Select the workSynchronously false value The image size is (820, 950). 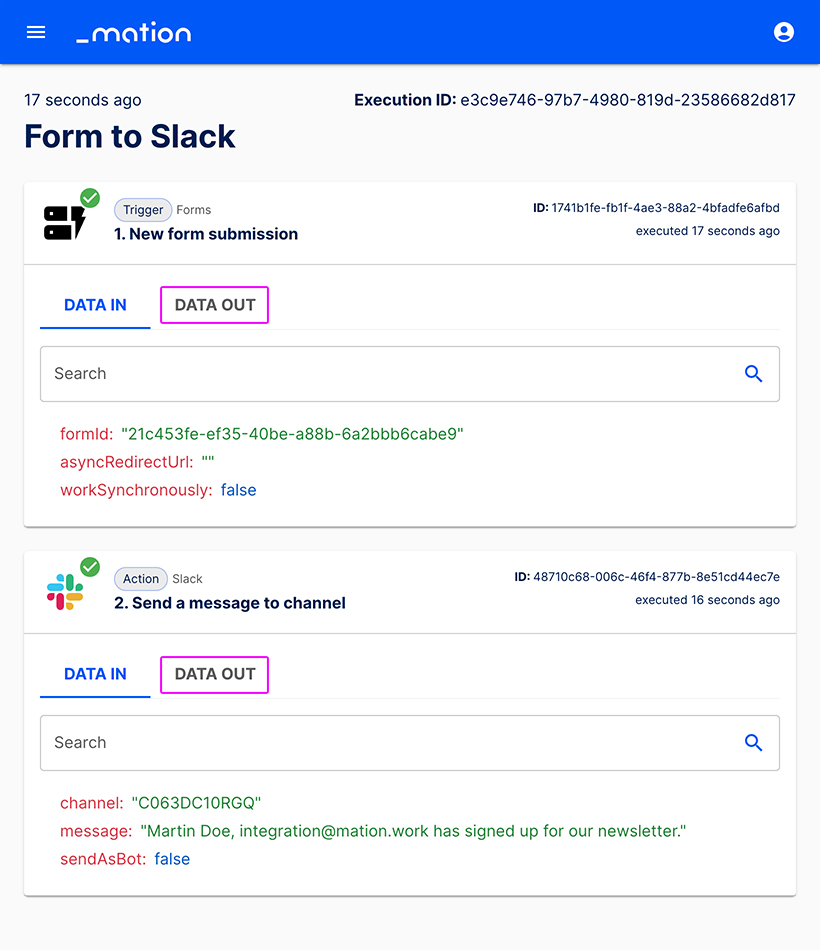238,490
